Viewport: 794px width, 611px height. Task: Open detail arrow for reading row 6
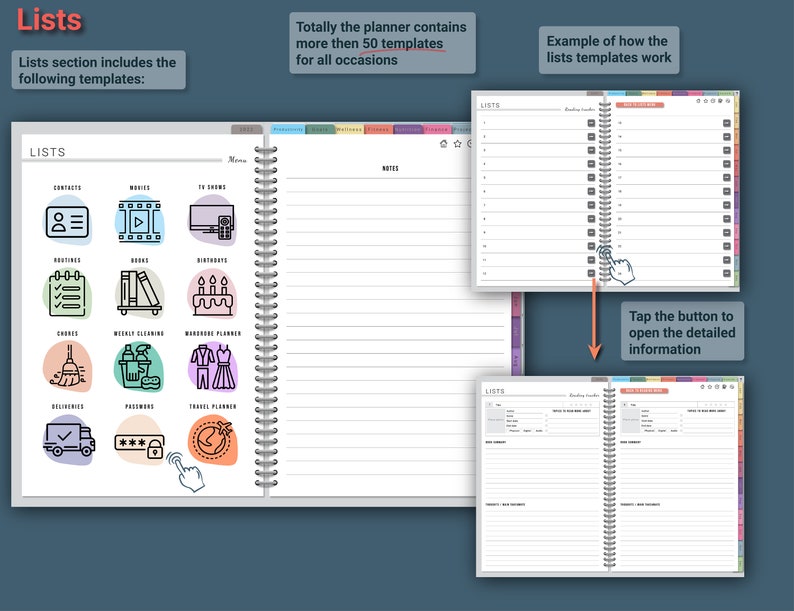pos(591,191)
